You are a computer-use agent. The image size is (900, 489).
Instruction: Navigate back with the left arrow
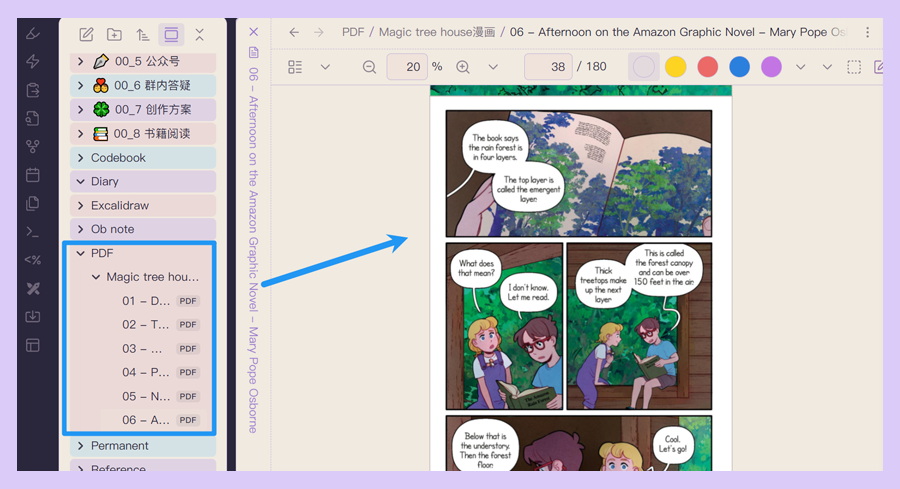tap(294, 32)
